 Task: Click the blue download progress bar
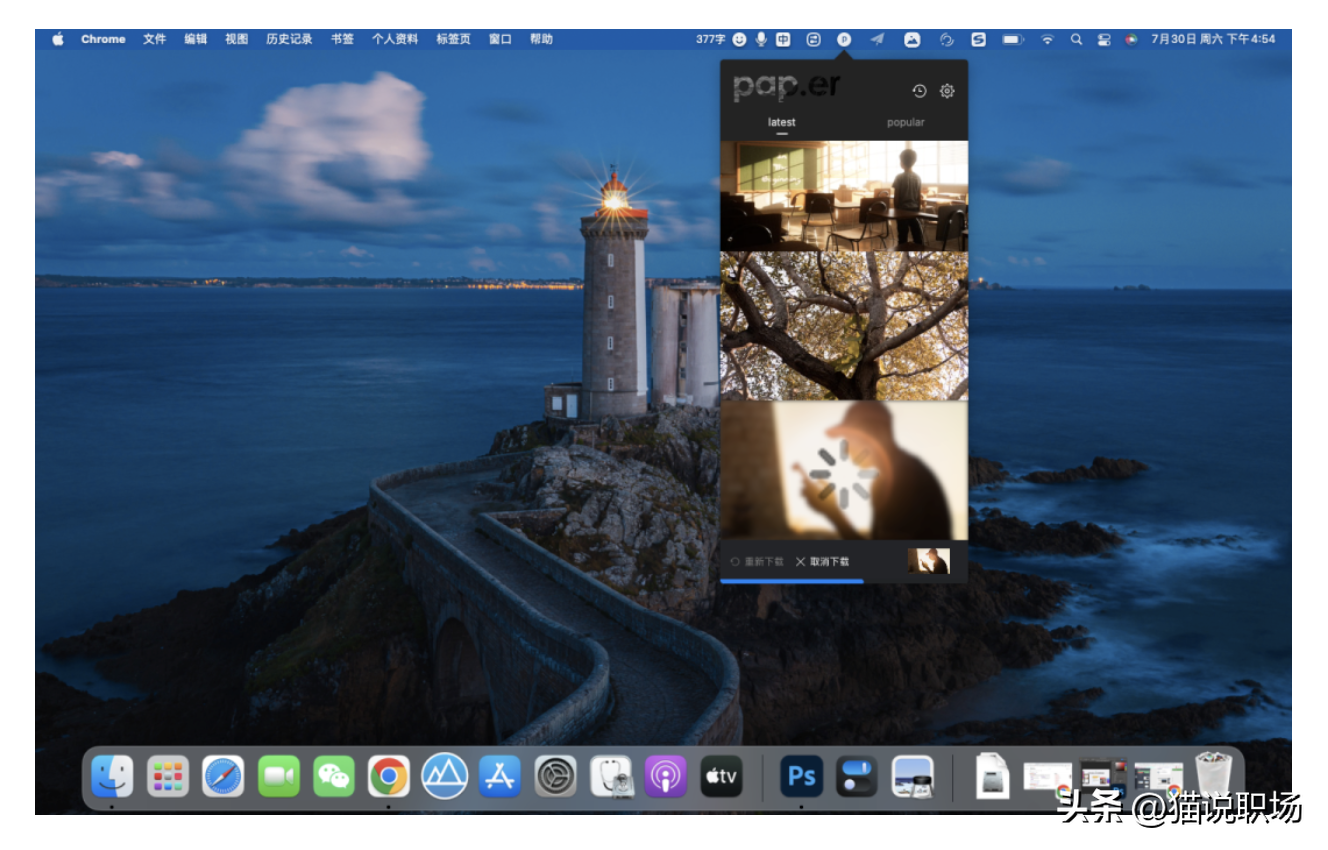click(x=791, y=580)
